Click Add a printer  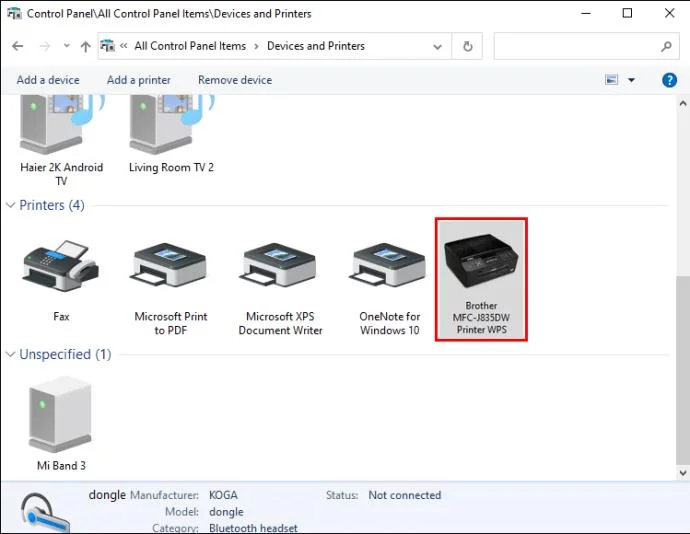click(x=139, y=80)
